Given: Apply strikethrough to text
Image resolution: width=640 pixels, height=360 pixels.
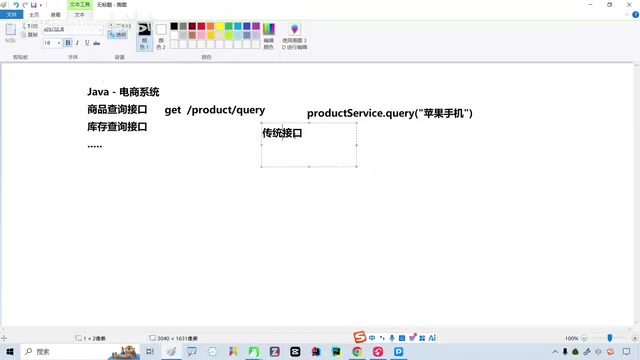Looking at the screenshot, I should click(97, 43).
